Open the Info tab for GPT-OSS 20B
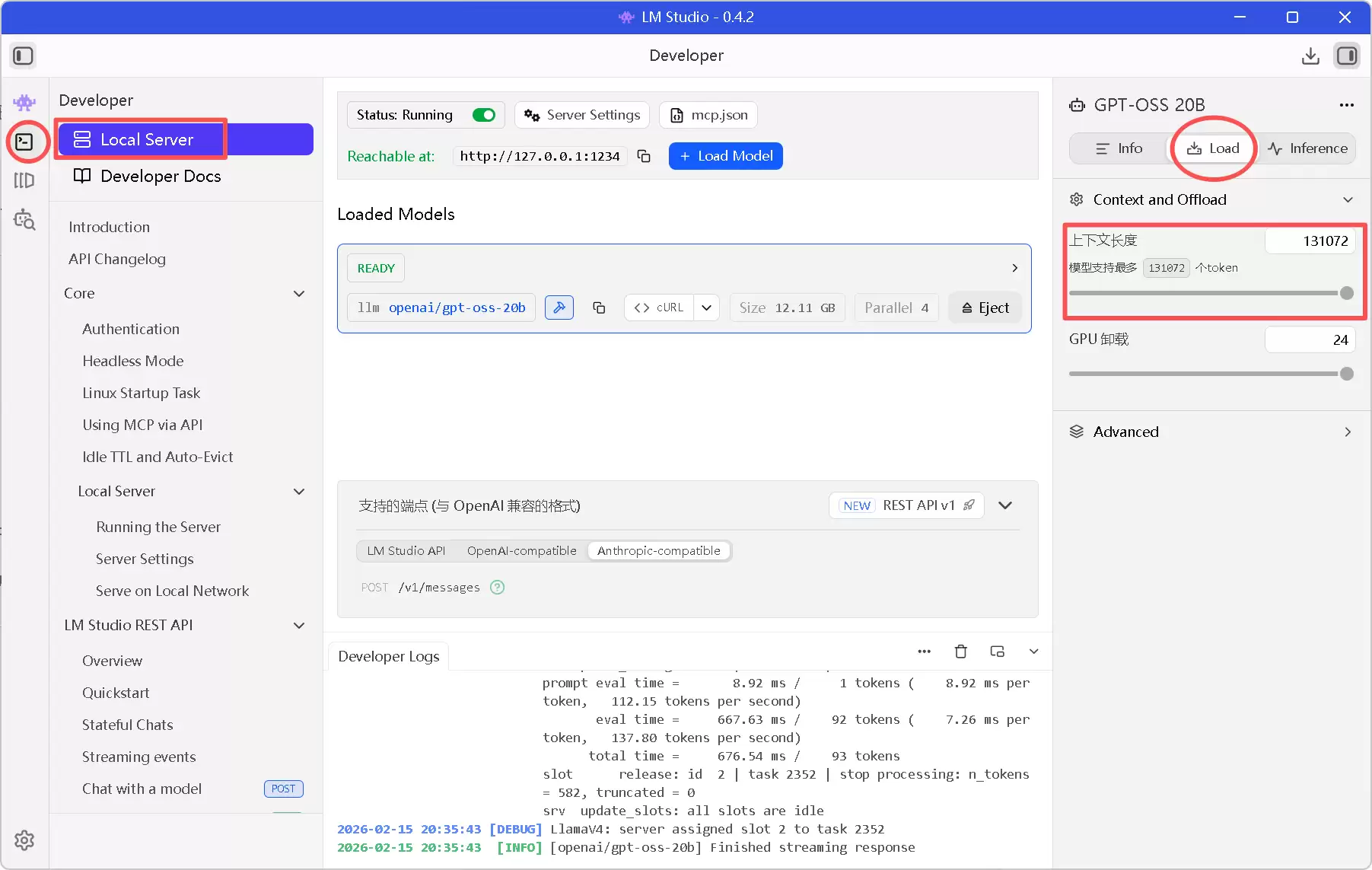 tap(1119, 148)
